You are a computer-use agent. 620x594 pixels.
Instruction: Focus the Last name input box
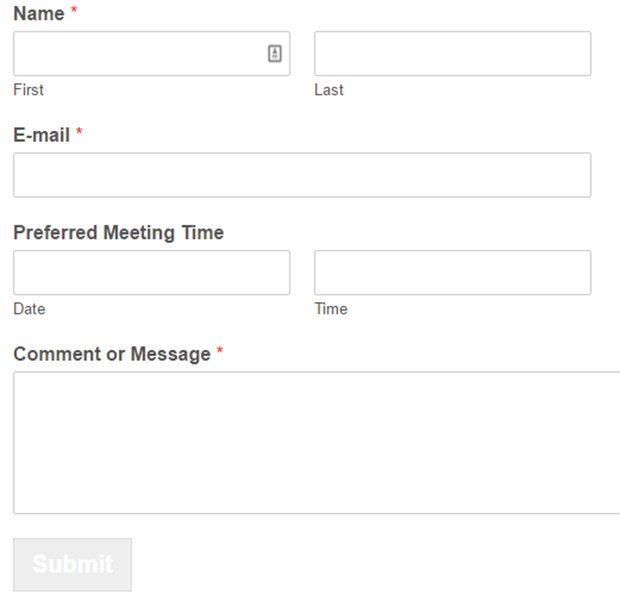[452, 53]
